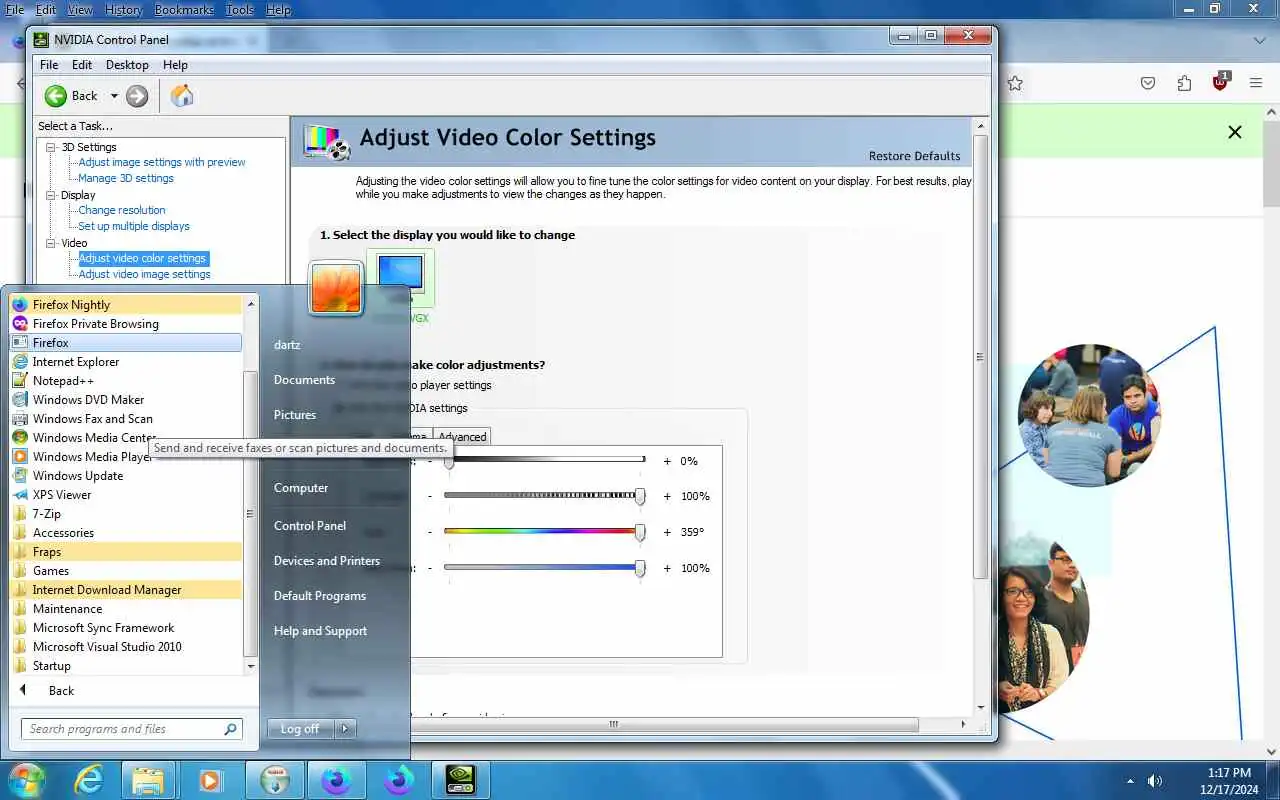Open NVIDIA Control Panel File menu

point(49,65)
